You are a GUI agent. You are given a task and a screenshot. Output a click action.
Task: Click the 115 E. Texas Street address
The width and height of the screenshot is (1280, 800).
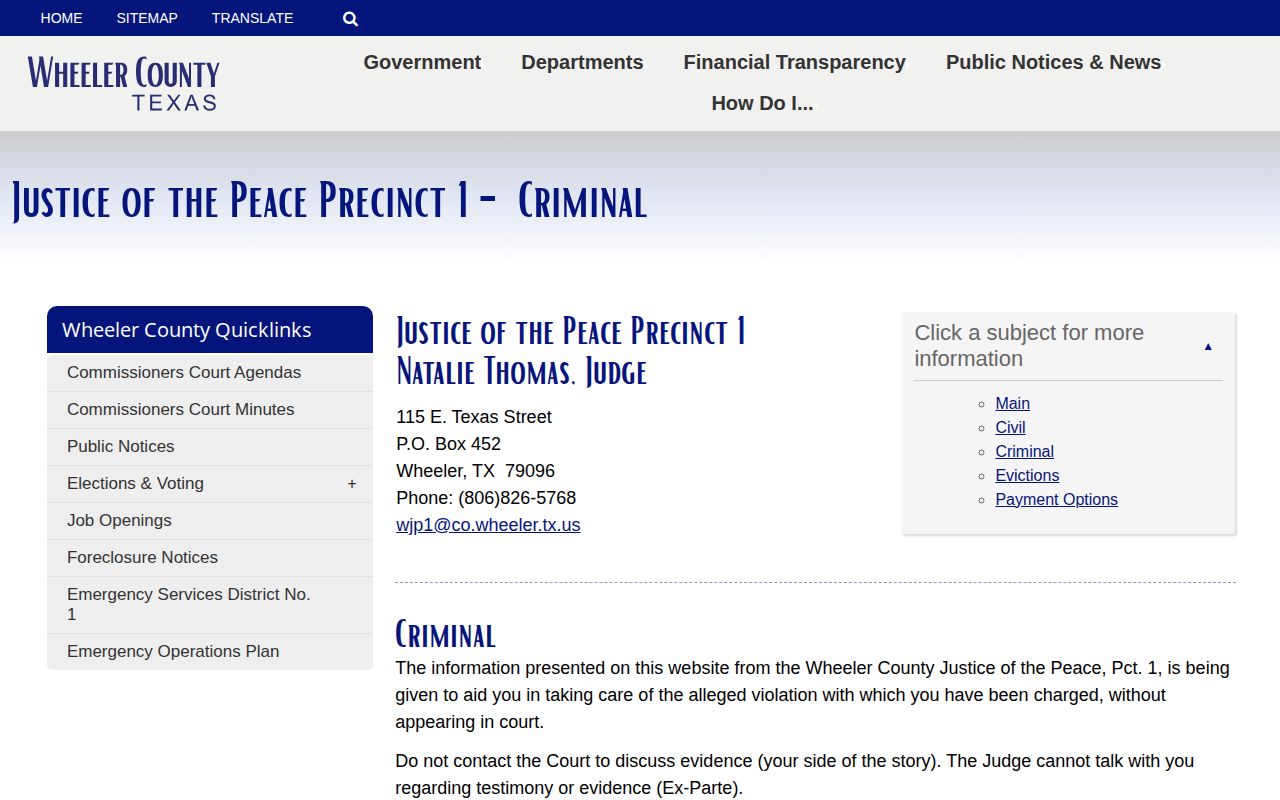click(x=474, y=417)
